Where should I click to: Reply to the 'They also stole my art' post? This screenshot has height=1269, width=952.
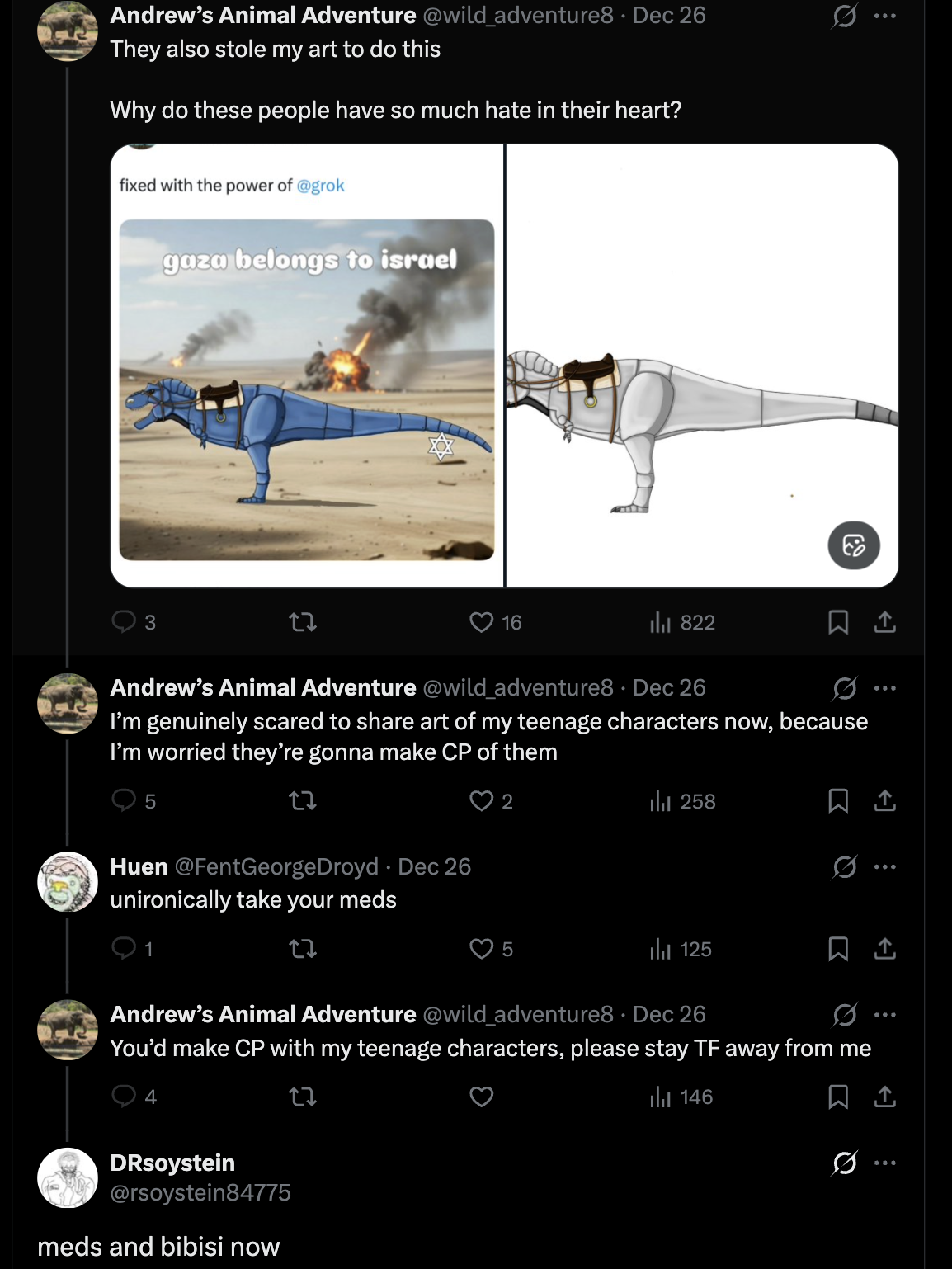coord(124,621)
